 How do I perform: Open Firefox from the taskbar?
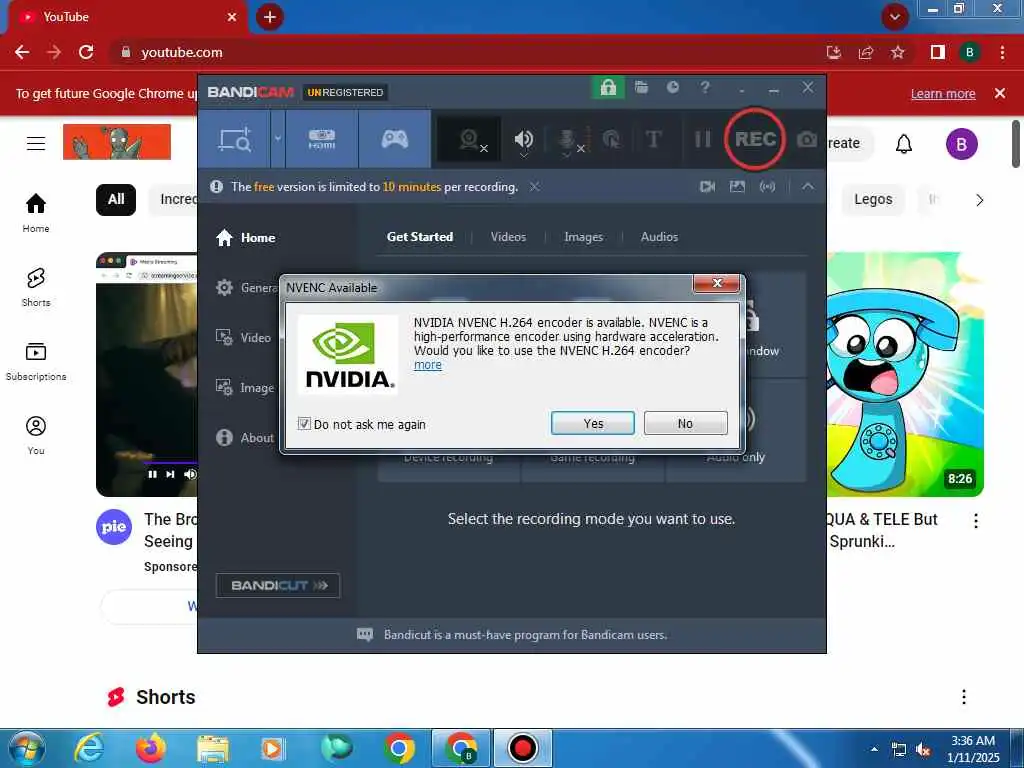pos(150,748)
